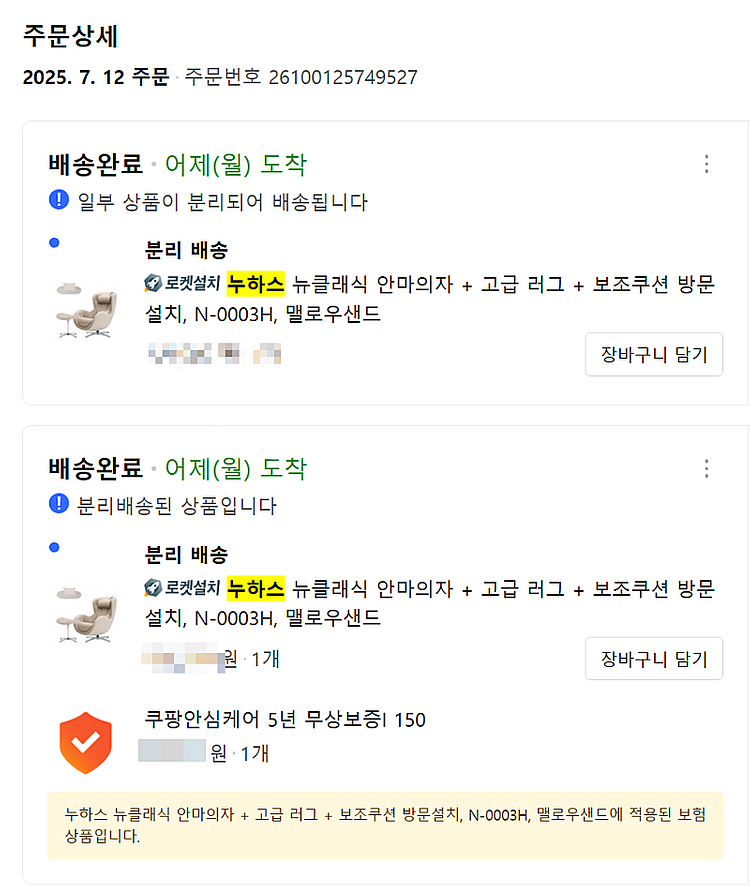Open 쿠팡안심케어 5년 무상보증 item
The image size is (750, 887).
pyautogui.click(x=285, y=720)
